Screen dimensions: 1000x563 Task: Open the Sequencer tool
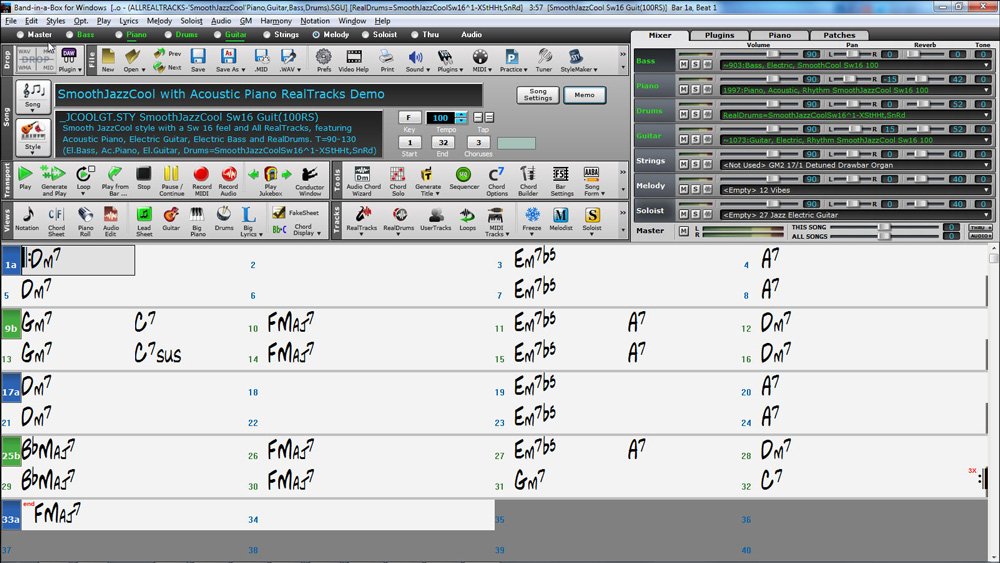(x=464, y=179)
